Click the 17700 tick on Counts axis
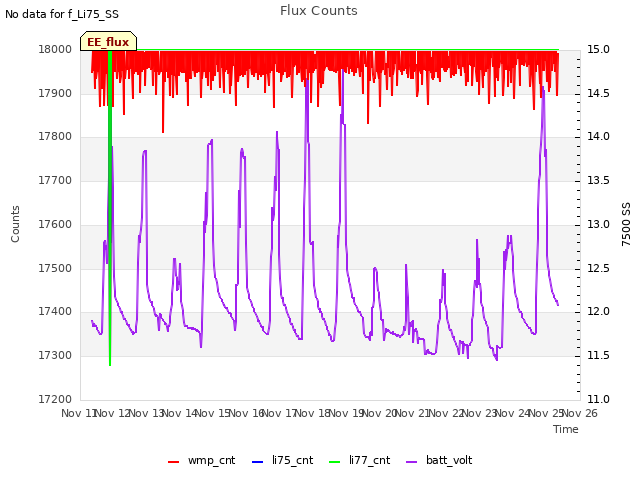640x480 pixels. click(55, 180)
